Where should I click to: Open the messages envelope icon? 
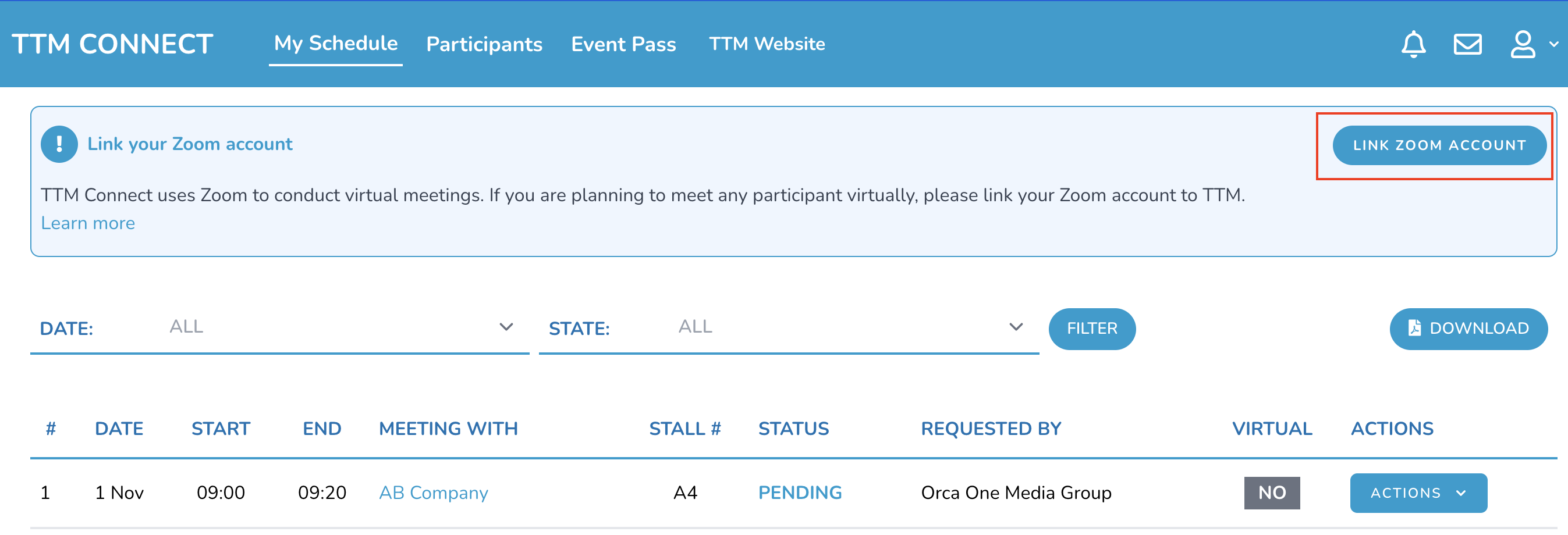click(1467, 44)
